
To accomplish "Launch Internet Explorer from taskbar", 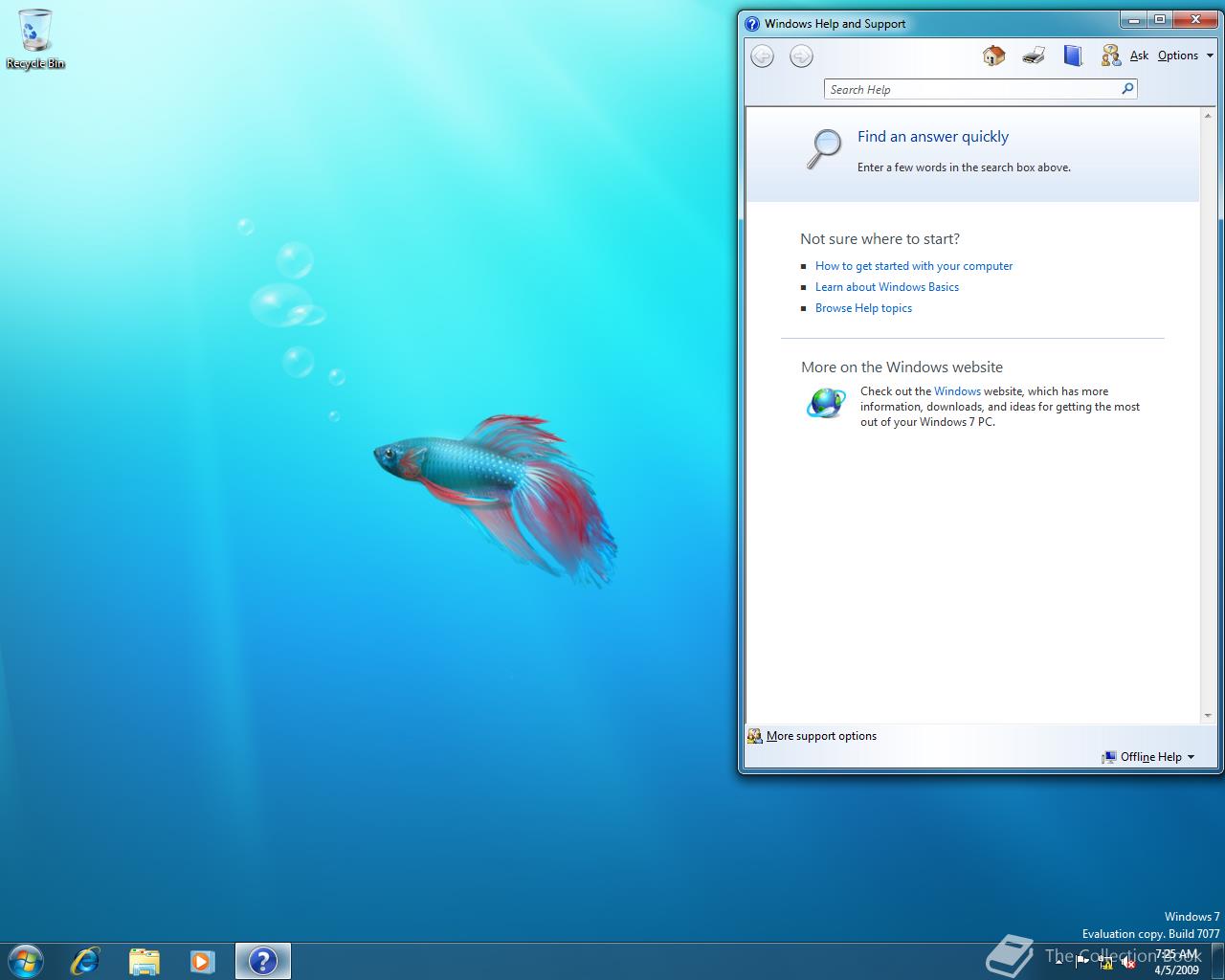I will coord(86,961).
